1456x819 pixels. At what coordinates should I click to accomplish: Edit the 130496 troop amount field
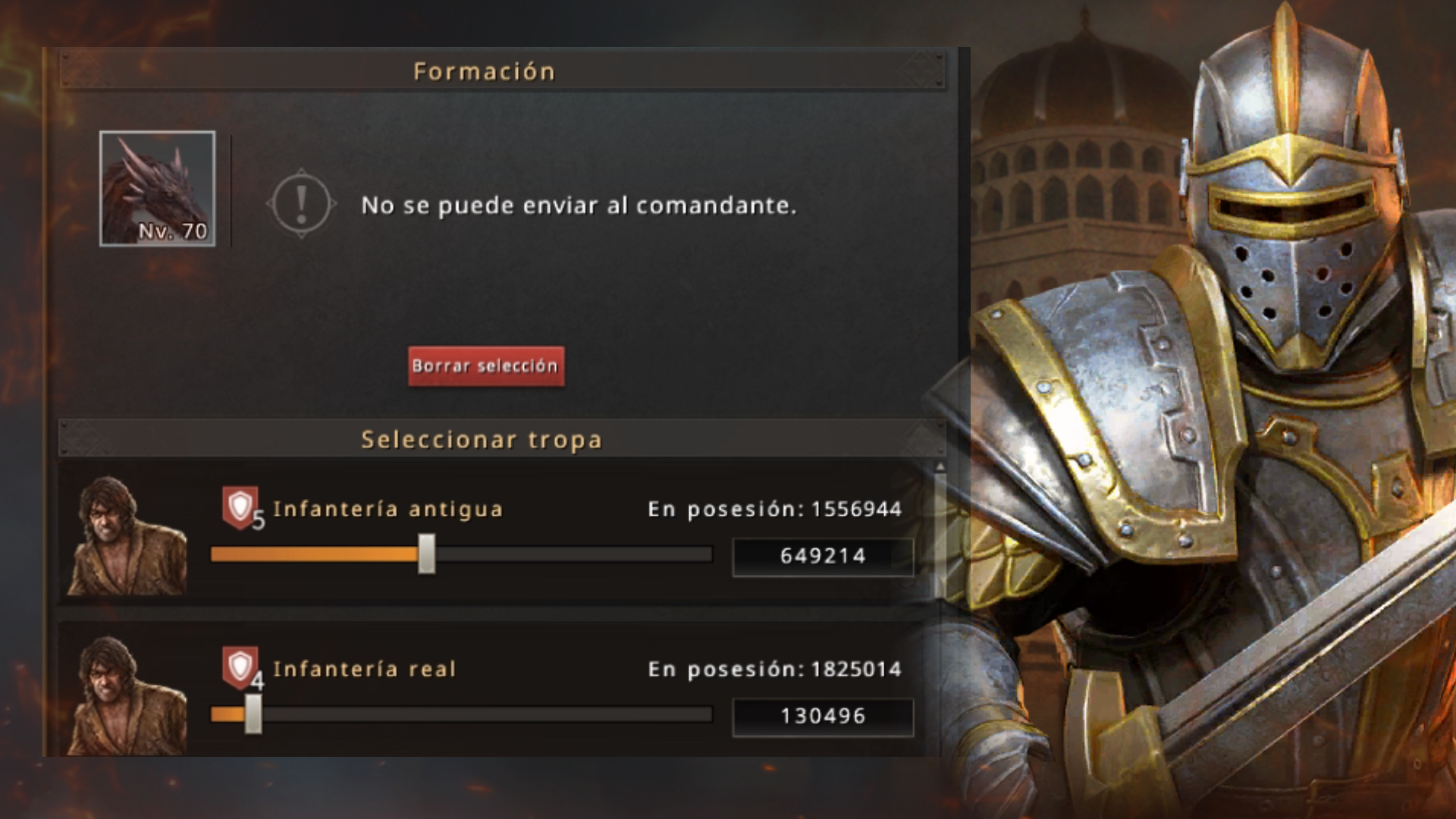823,717
